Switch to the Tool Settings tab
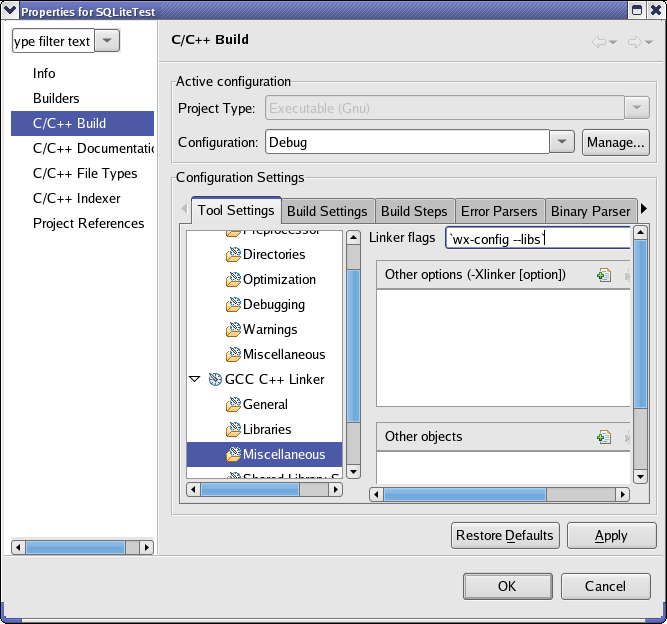Image resolution: width=667 pixels, height=624 pixels. click(236, 210)
